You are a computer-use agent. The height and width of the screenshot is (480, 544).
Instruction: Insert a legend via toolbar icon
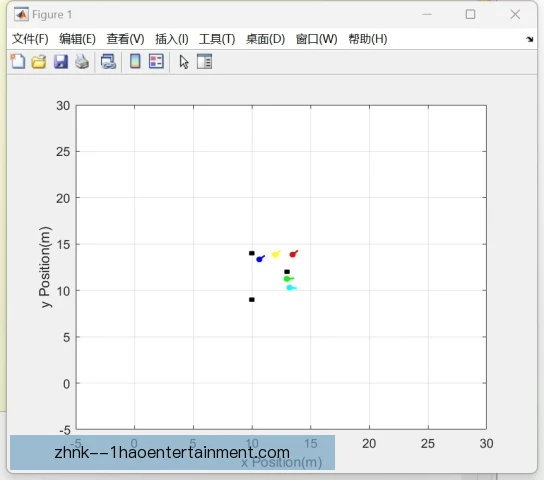(x=156, y=62)
